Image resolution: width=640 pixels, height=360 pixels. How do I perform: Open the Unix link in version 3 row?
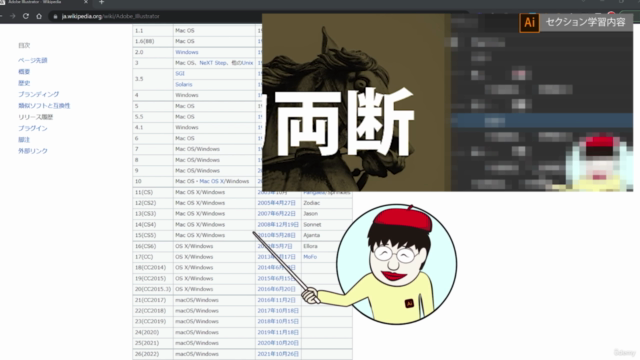247,63
